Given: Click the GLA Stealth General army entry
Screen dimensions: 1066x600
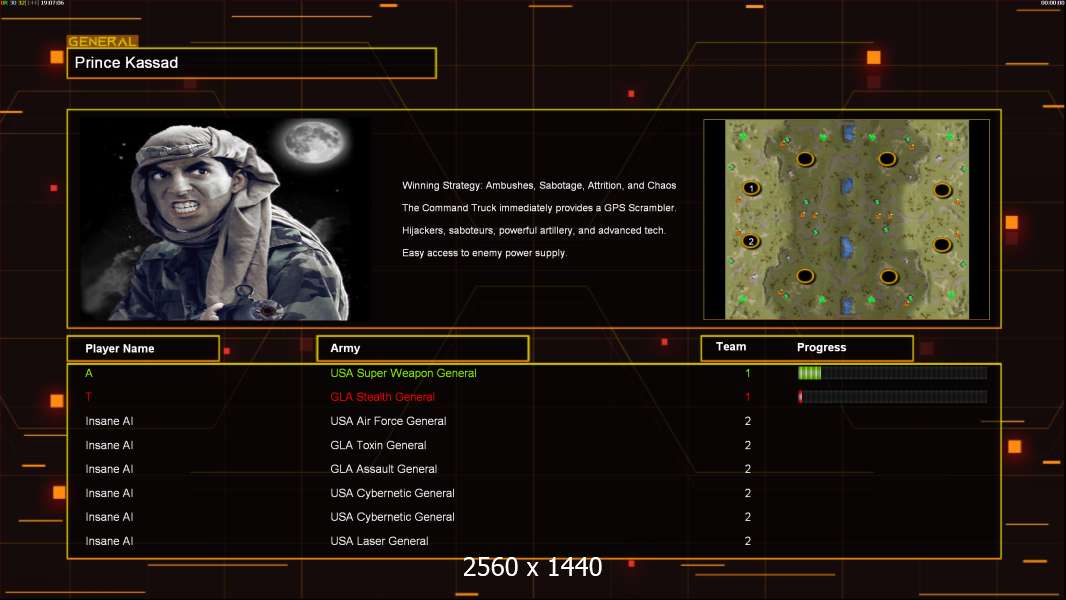Looking at the screenshot, I should 382,397.
